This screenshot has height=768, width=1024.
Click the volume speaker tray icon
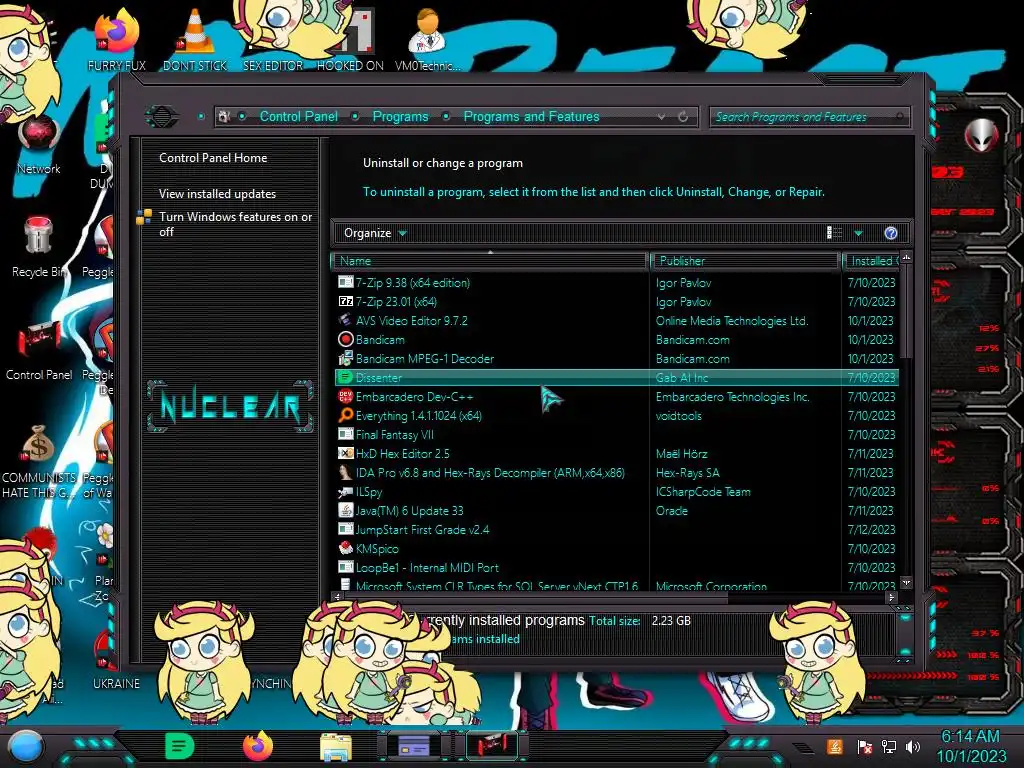coord(913,746)
